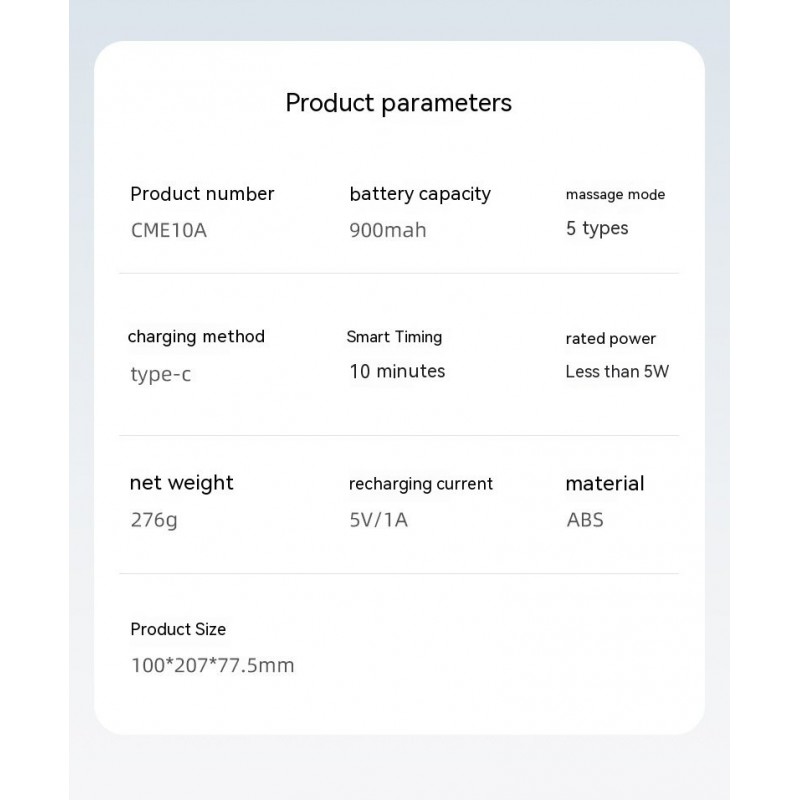800x800 pixels.
Task: Click the "10 minutes" timing value
Action: [397, 371]
